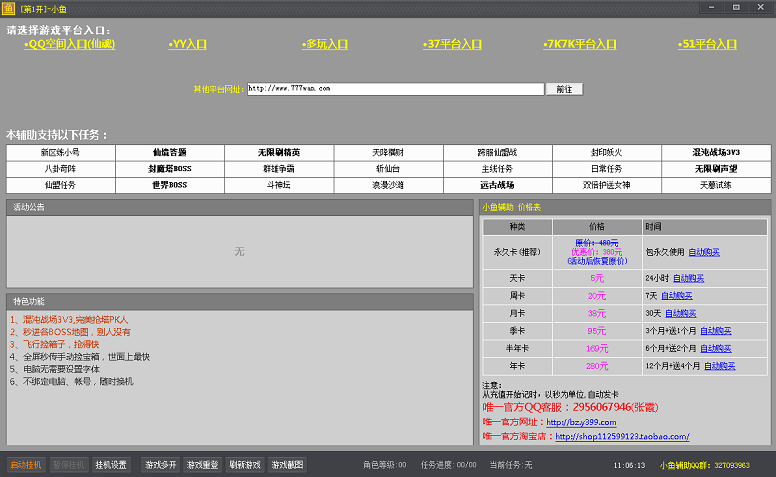Screen dimensions: 776x477
Task: Select the 混沌战场3V3 task cell
Action: pos(715,152)
